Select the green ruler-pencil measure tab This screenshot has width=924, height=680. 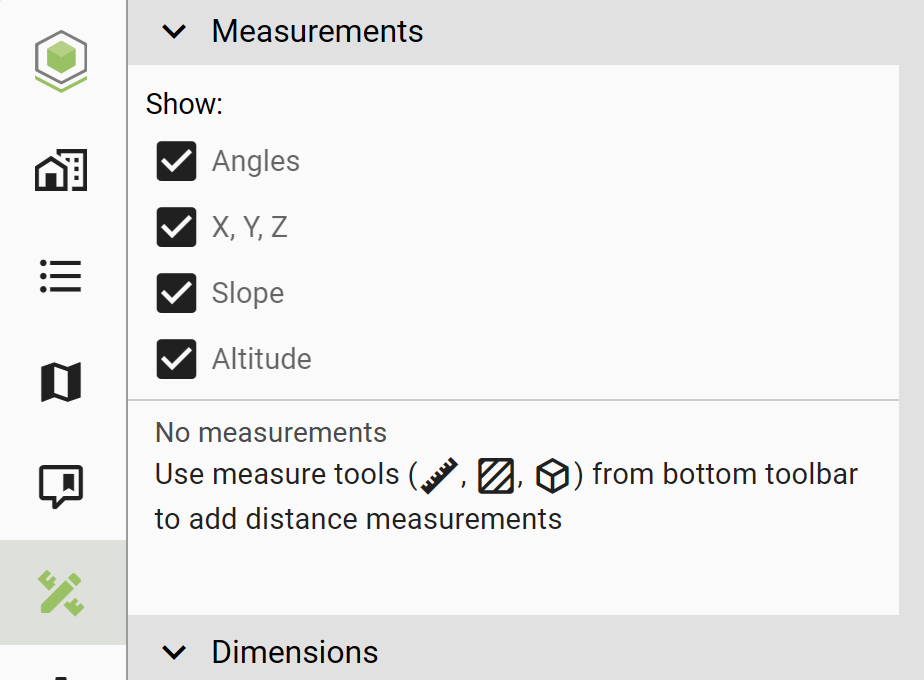pyautogui.click(x=61, y=593)
